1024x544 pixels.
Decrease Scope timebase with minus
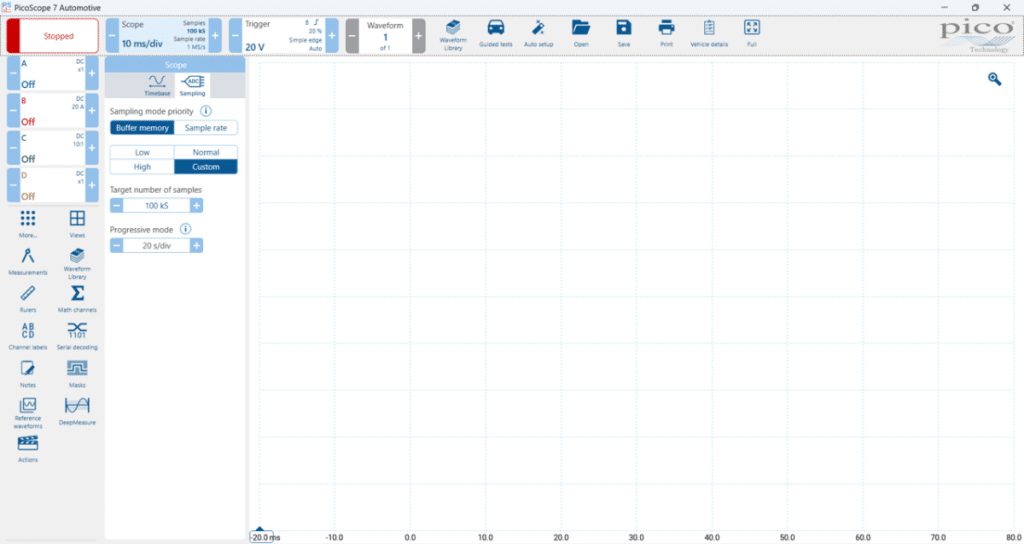[112, 36]
